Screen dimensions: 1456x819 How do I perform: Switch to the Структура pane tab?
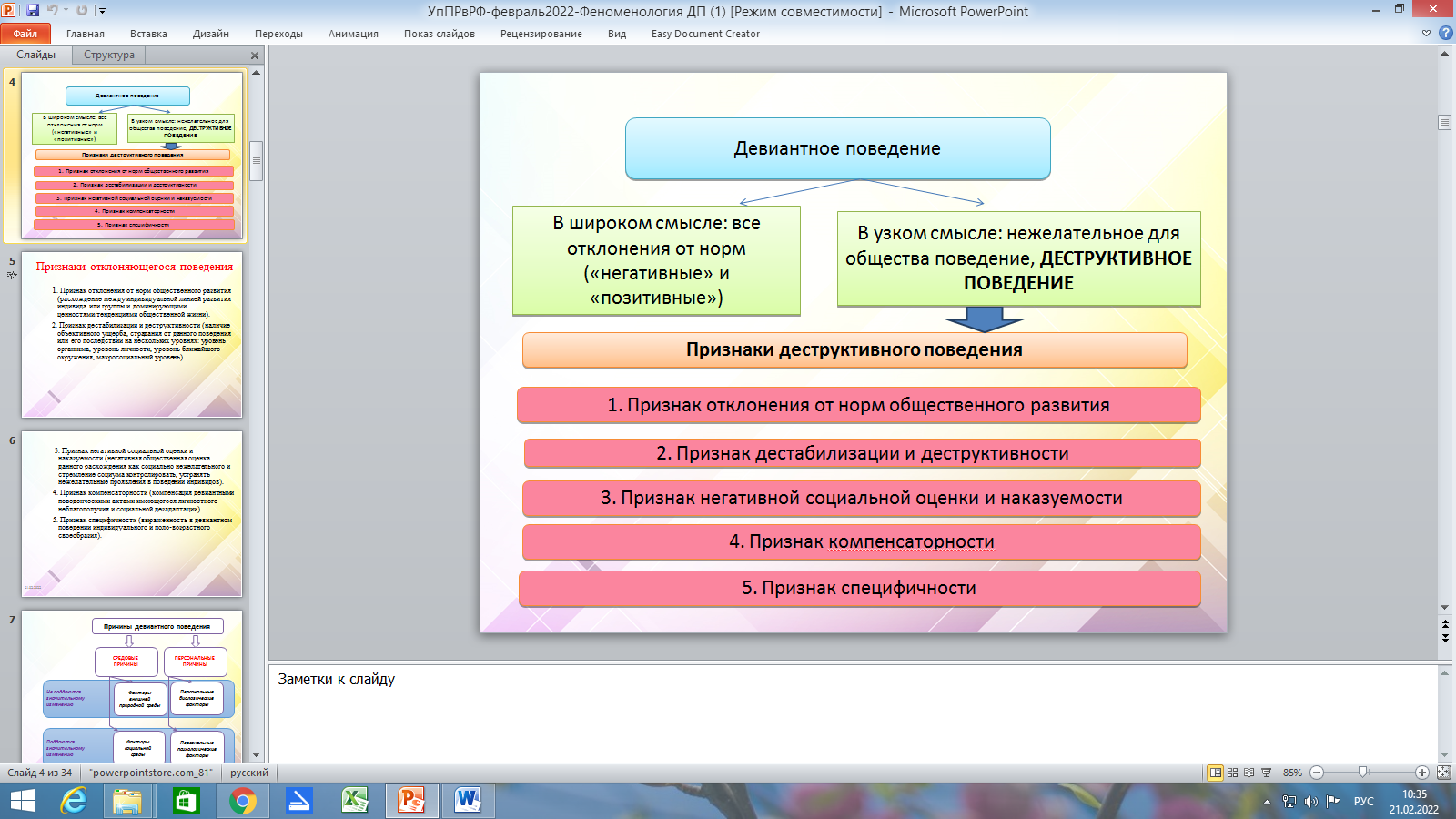point(109,55)
